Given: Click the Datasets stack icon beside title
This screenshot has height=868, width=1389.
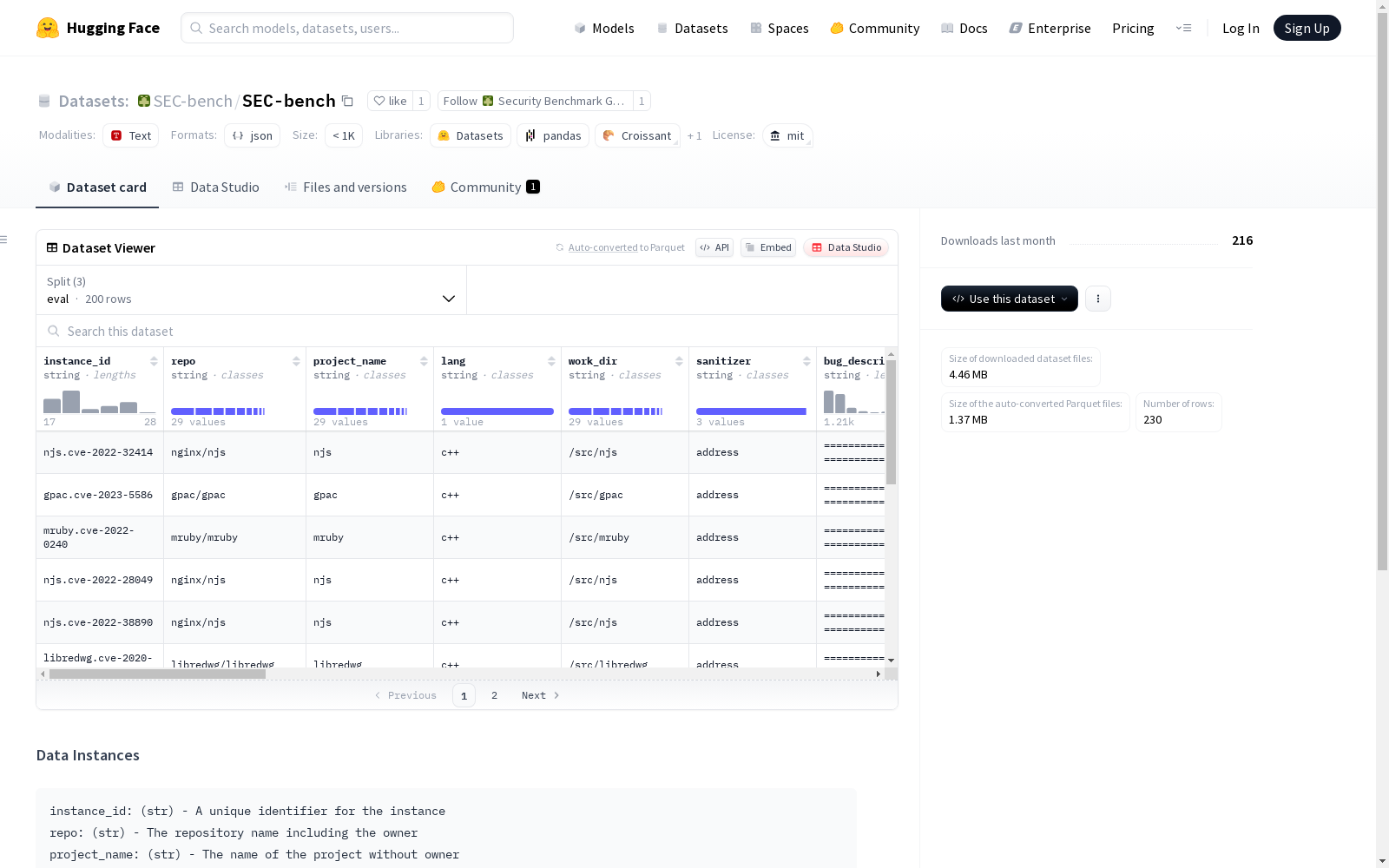Looking at the screenshot, I should pos(44,102).
